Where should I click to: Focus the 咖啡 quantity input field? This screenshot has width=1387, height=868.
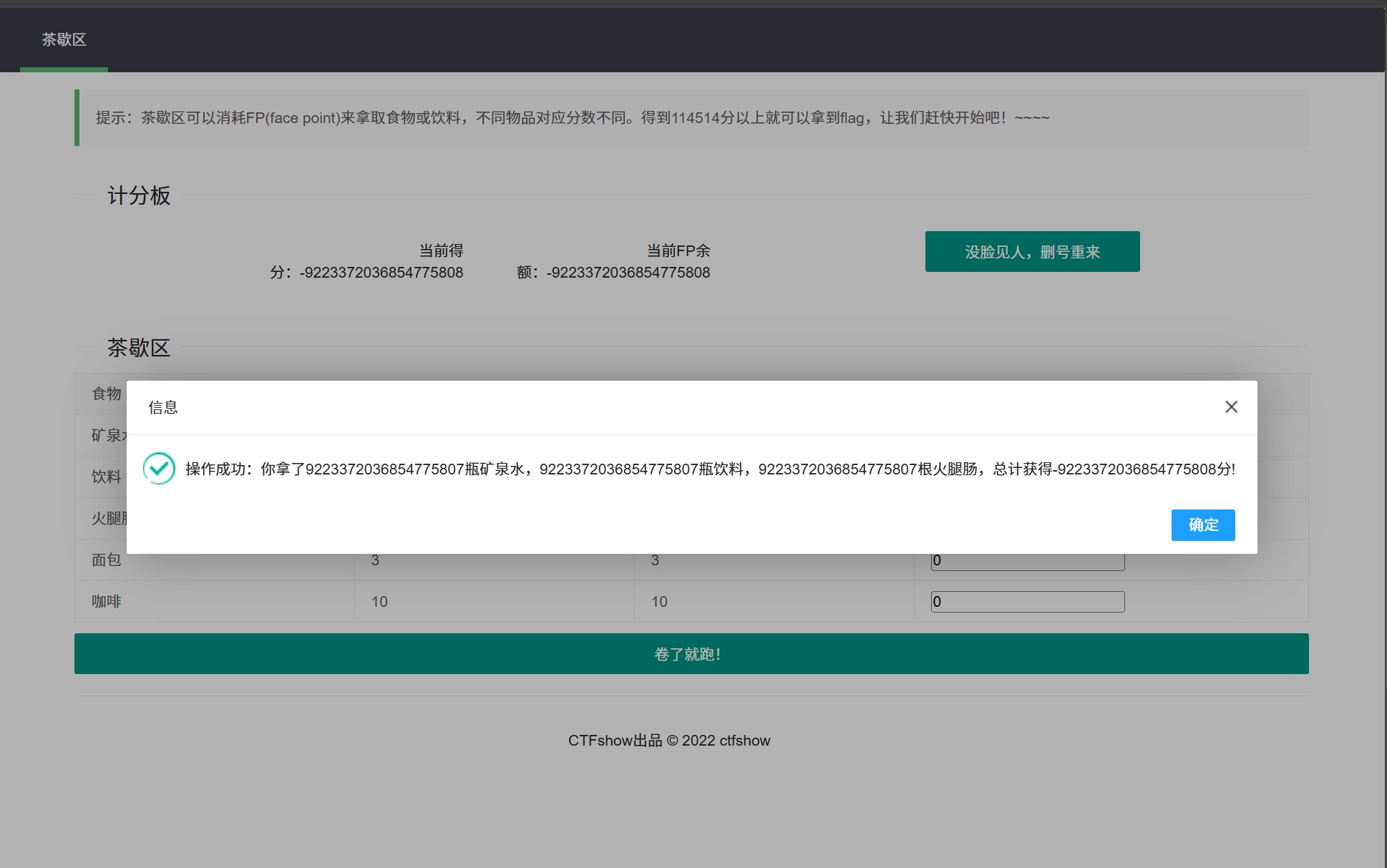pos(1028,602)
